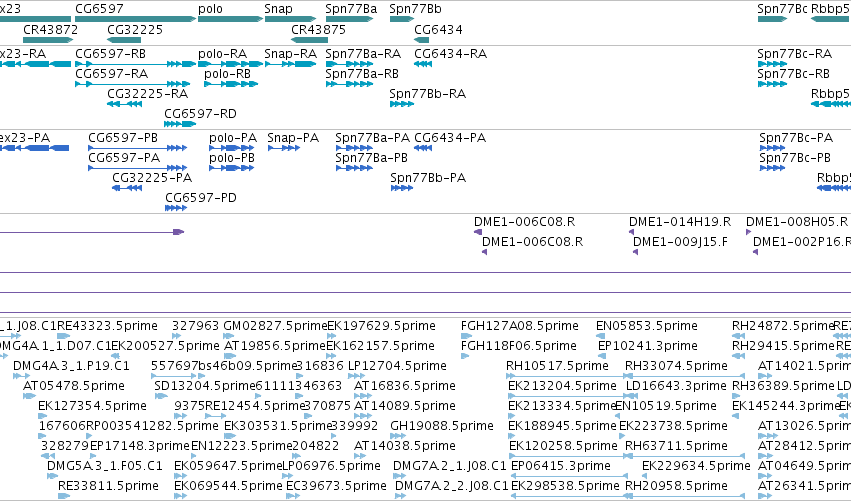Image resolution: width=851 pixels, height=501 pixels.
Task: Open the EK188945.5prime EST
Action: 513,436
